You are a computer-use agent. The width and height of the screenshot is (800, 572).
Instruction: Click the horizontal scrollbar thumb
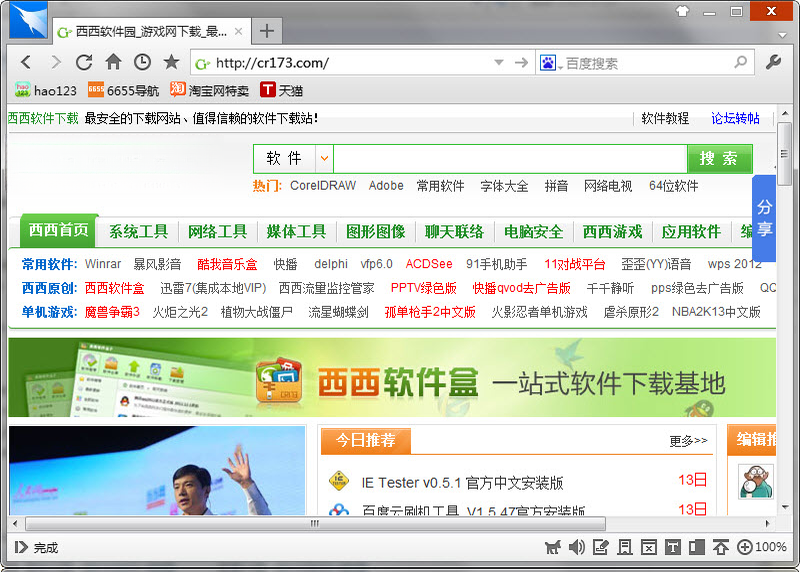pyautogui.click(x=315, y=523)
